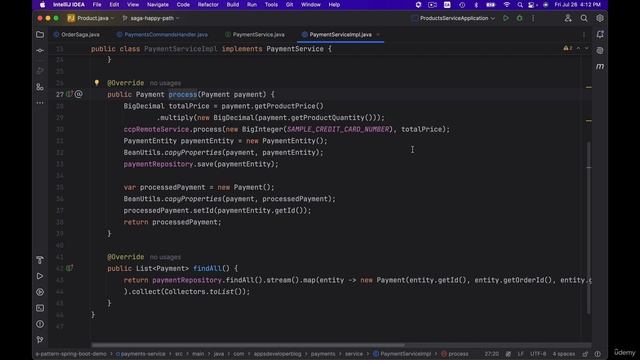Screen dimensions: 640x360
Task: Open the Terminal tool window
Action: point(40,308)
